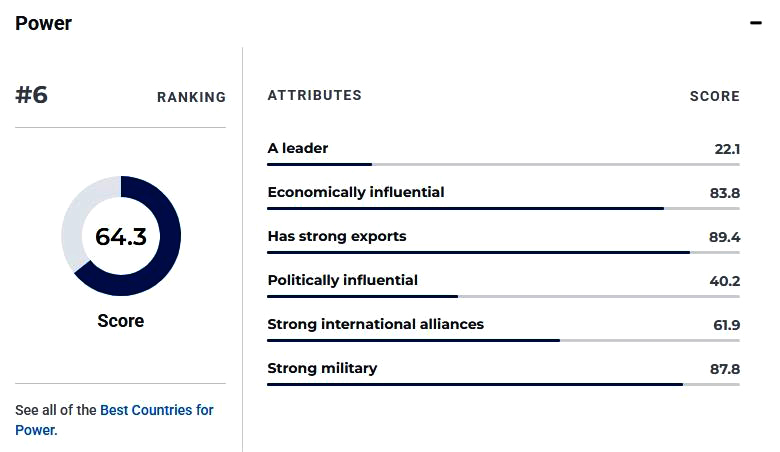Click the Politically influential progress bar
This screenshot has width=780, height=452.
click(503, 296)
